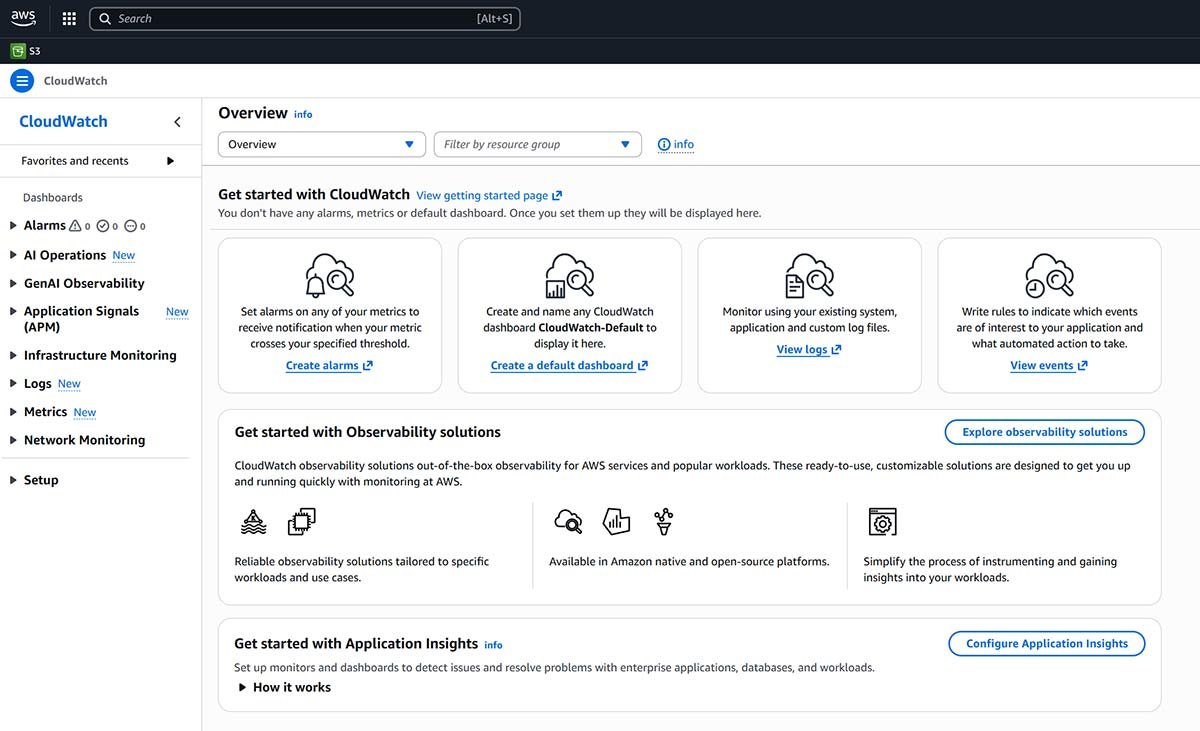Click the New badge beside AI Operations
Image resolution: width=1200 pixels, height=731 pixels.
[x=124, y=256]
